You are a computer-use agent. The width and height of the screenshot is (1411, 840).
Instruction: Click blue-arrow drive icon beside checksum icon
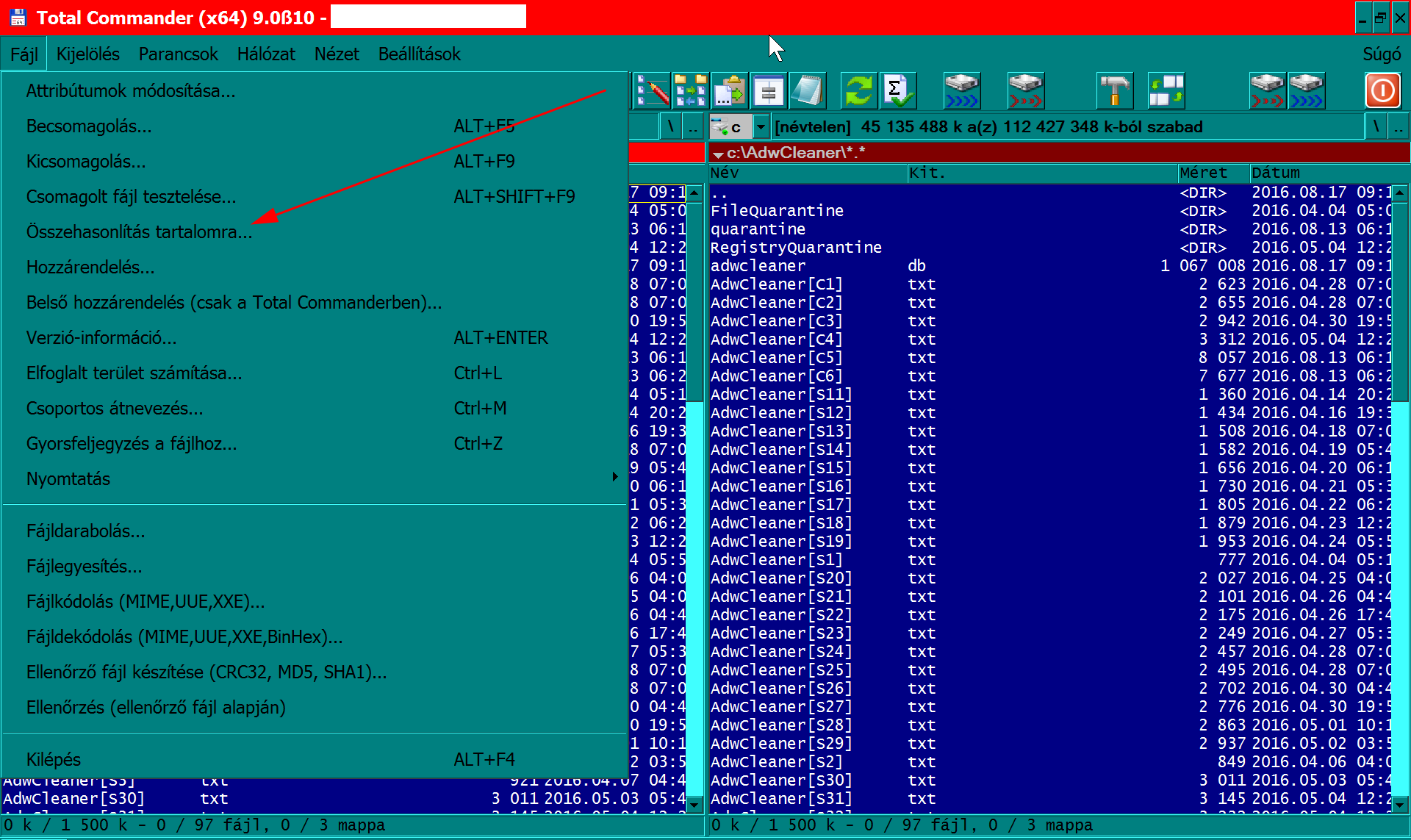pyautogui.click(x=962, y=91)
